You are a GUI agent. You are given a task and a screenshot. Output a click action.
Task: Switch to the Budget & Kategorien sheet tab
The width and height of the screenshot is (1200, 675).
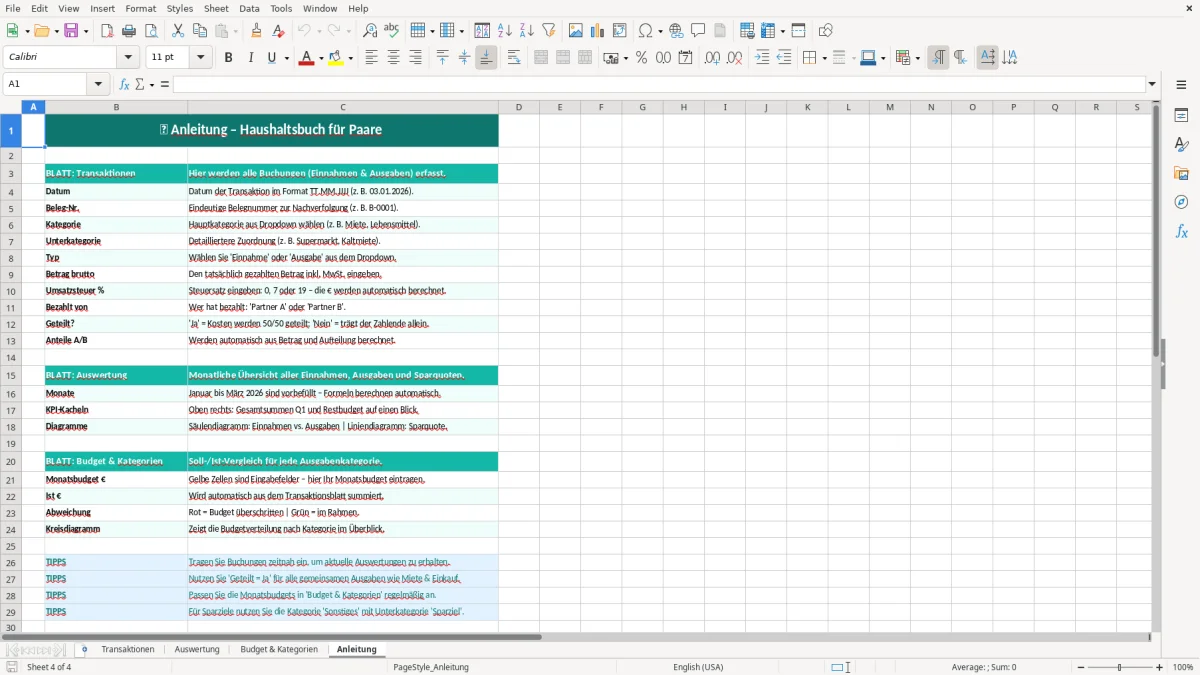click(279, 650)
